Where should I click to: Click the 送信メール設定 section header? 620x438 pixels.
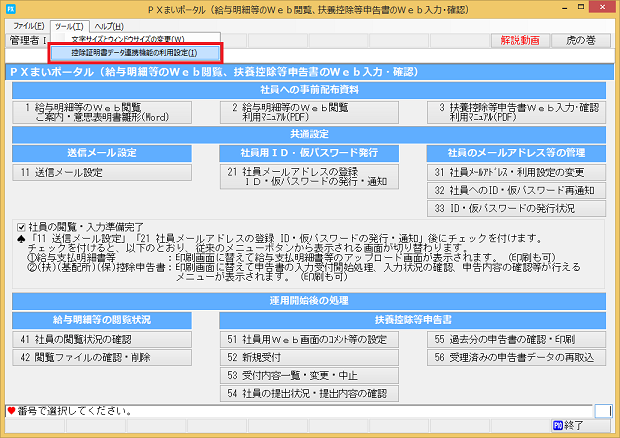(x=102, y=153)
